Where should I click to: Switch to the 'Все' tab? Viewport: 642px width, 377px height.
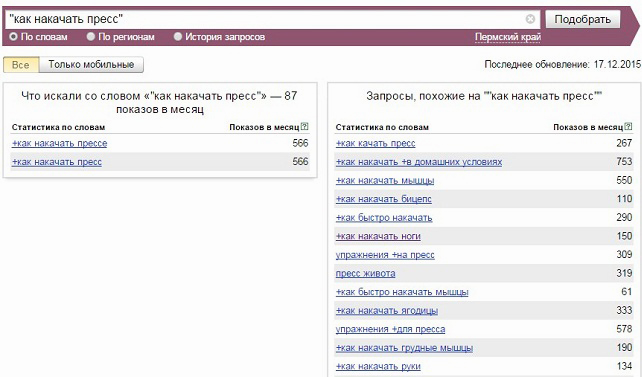tap(21, 65)
